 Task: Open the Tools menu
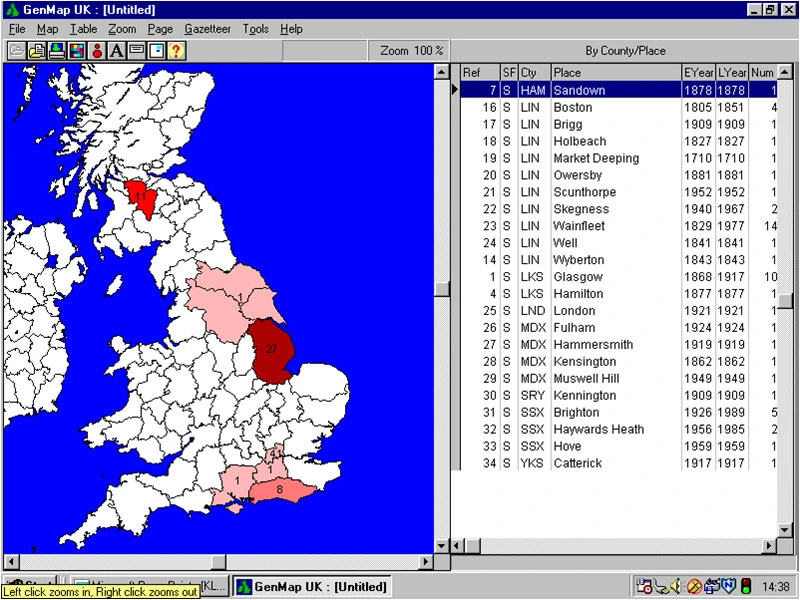tap(255, 29)
